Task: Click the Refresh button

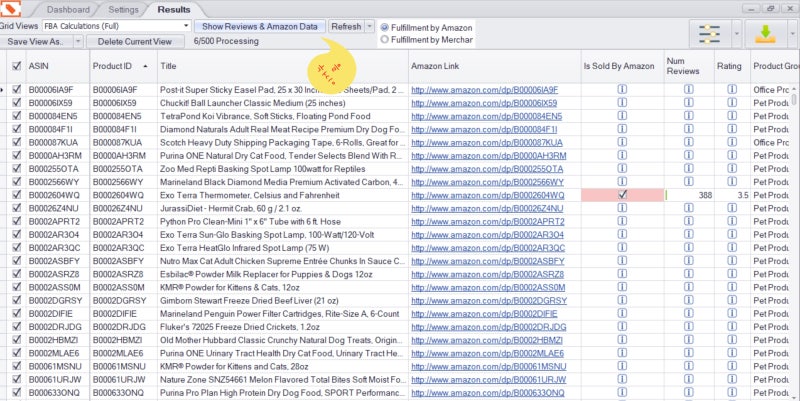Action: (346, 26)
